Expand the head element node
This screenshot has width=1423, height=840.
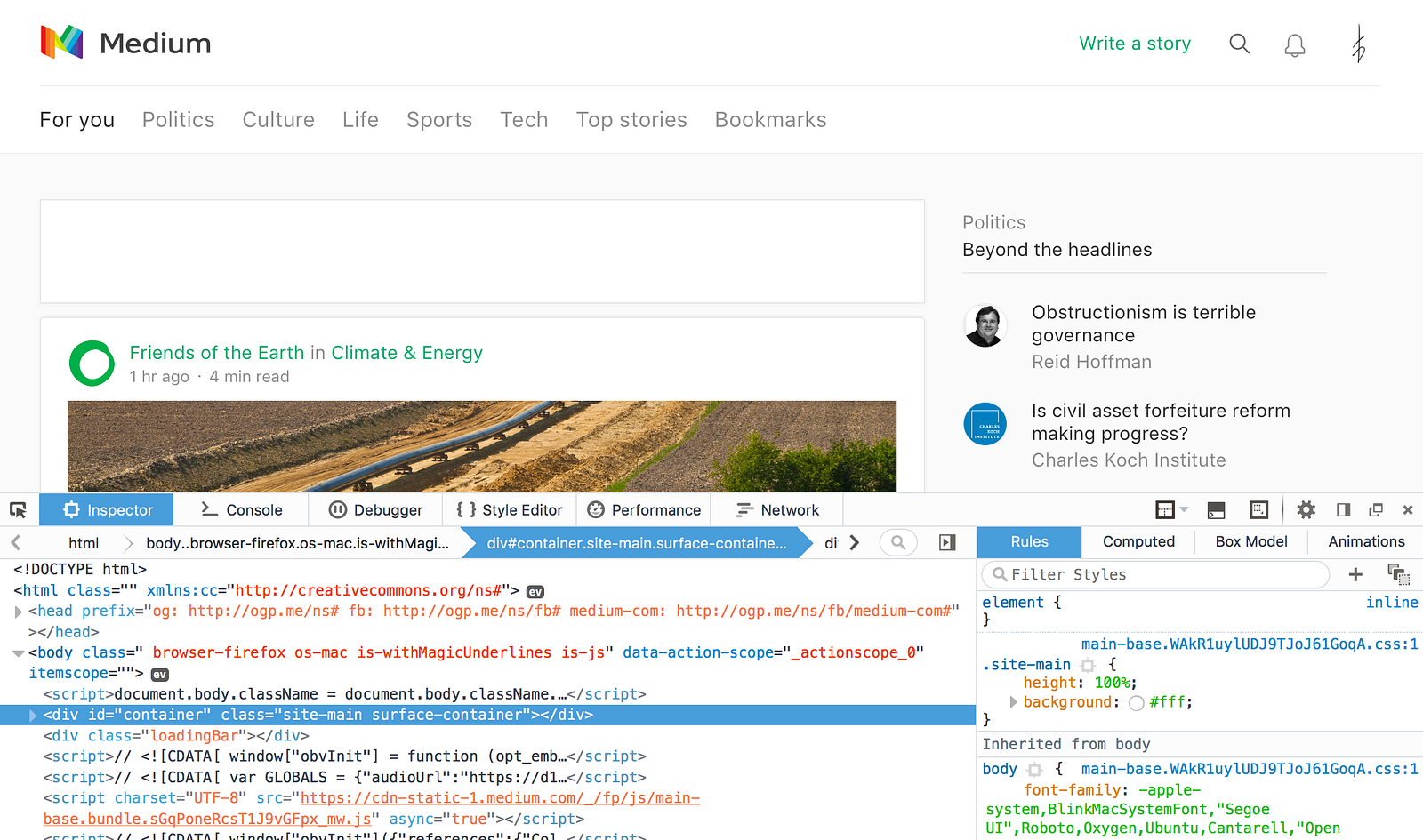click(18, 612)
